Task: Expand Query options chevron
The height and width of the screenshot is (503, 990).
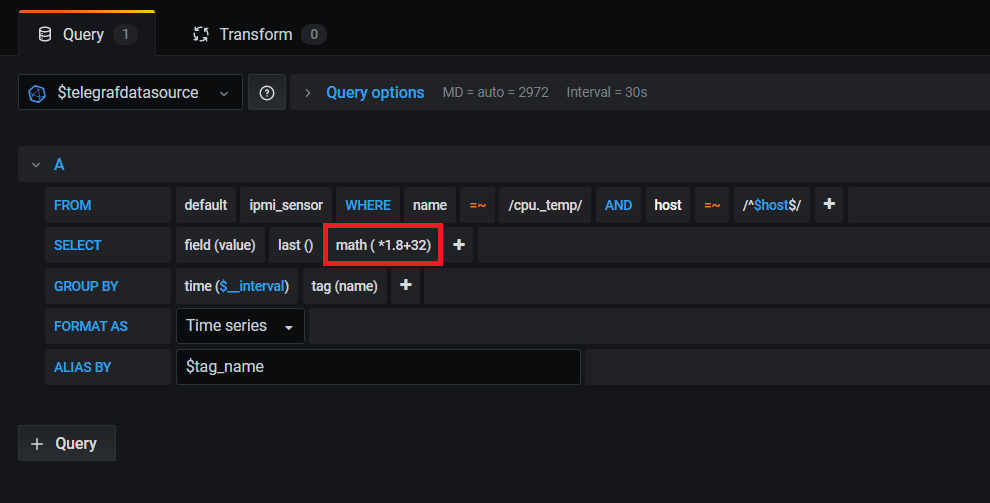Action: [307, 93]
